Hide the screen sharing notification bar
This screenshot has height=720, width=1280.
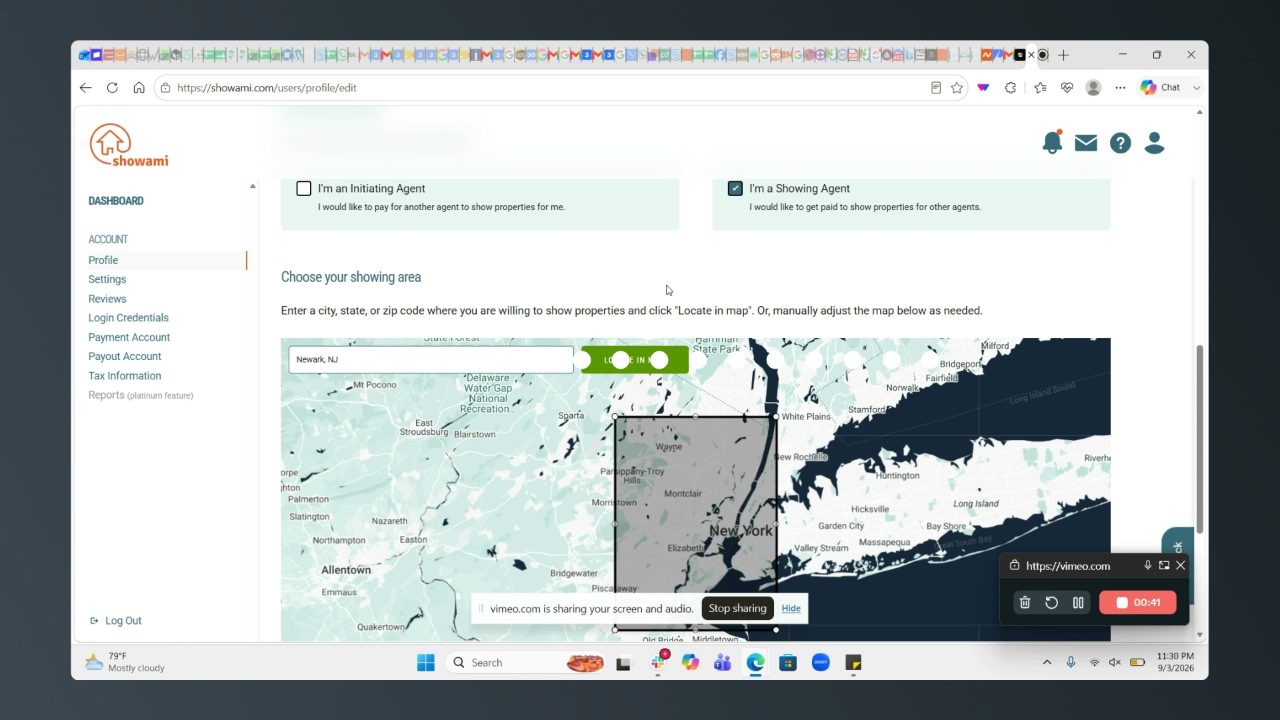[791, 608]
